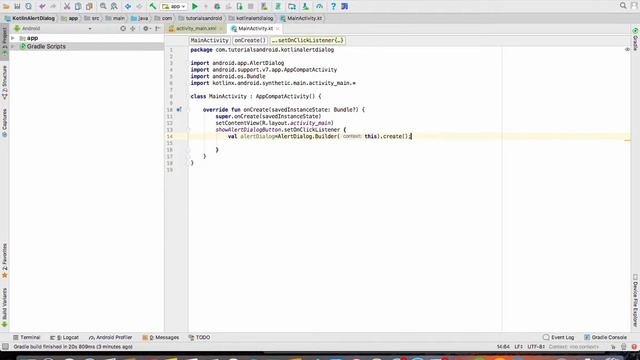Toggle tool window buttons icon in status bar corner
The width and height of the screenshot is (640, 360).
(x=5, y=347)
